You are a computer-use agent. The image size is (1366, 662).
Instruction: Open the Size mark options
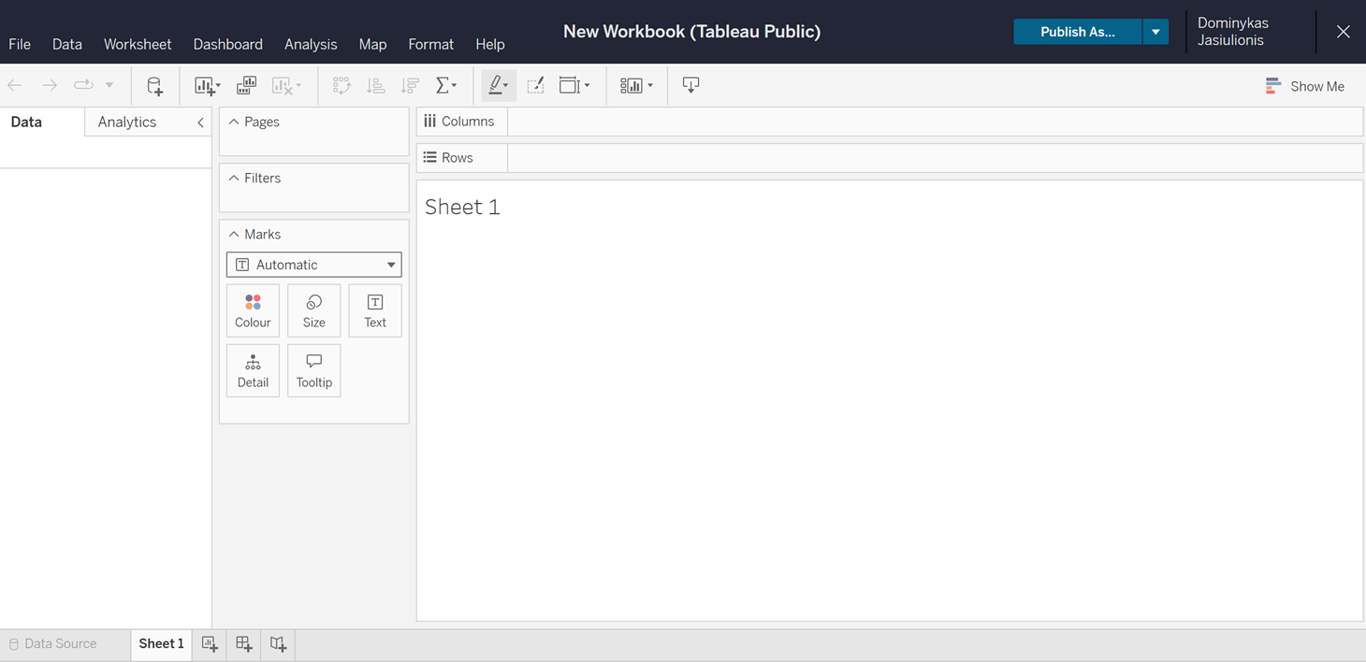[313, 310]
